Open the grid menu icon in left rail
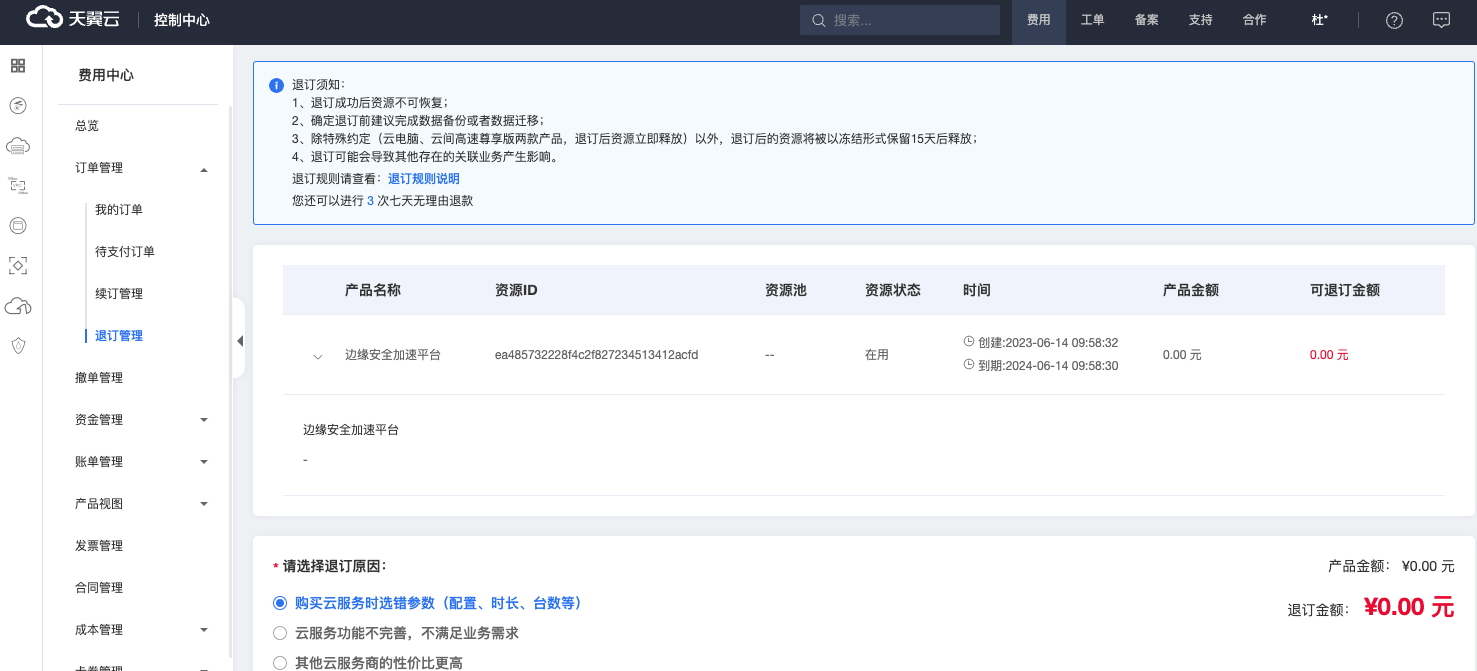The image size is (1477, 671). tap(18, 66)
